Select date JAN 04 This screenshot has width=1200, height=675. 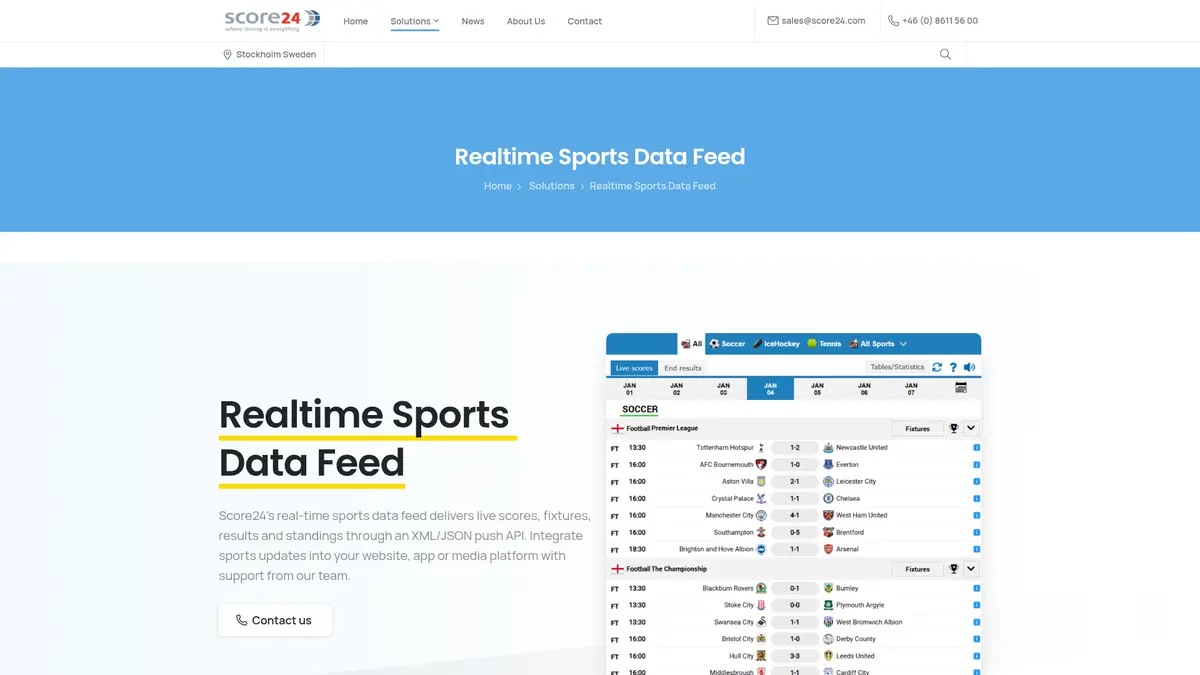point(770,388)
